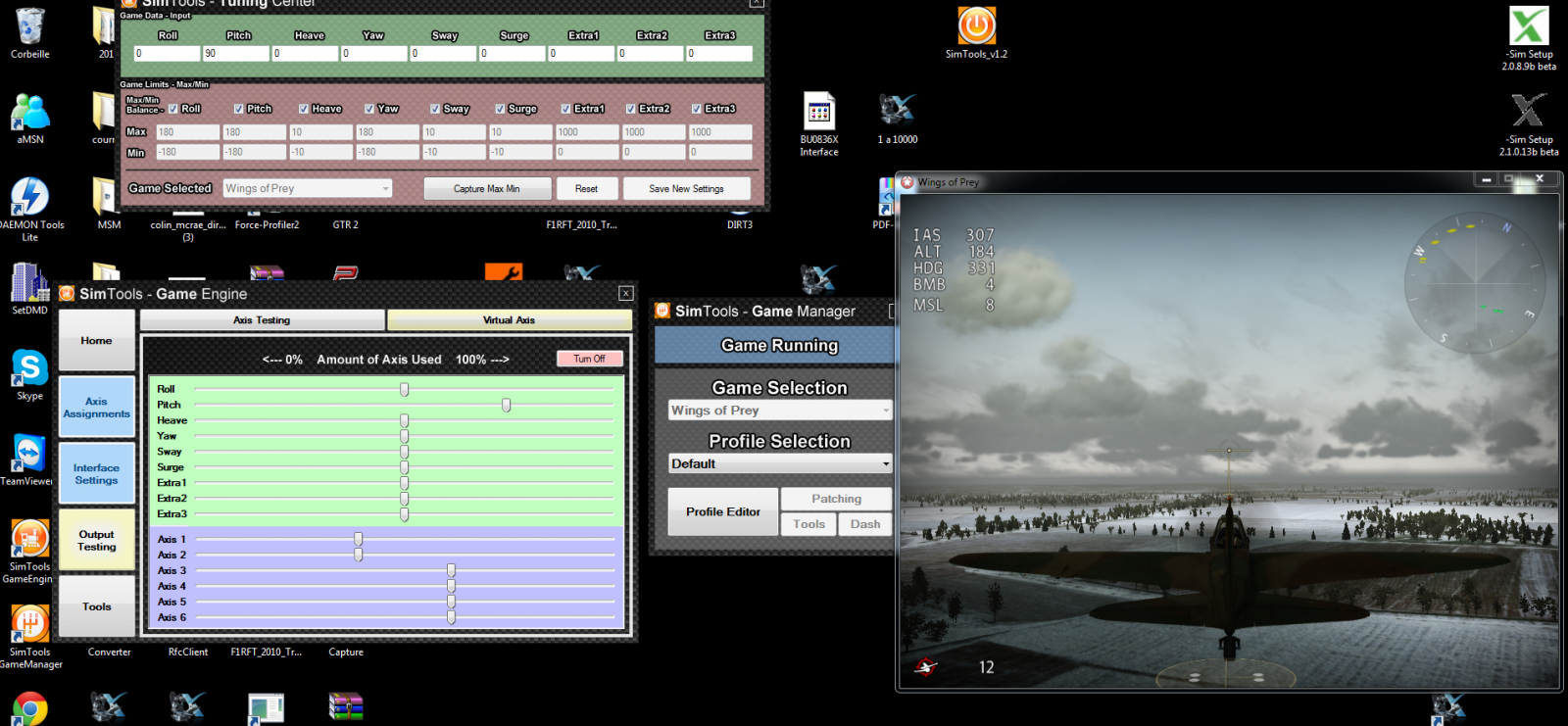The width and height of the screenshot is (1568, 726).
Task: Open the Profile Selection Default dropdown
Action: pos(780,463)
